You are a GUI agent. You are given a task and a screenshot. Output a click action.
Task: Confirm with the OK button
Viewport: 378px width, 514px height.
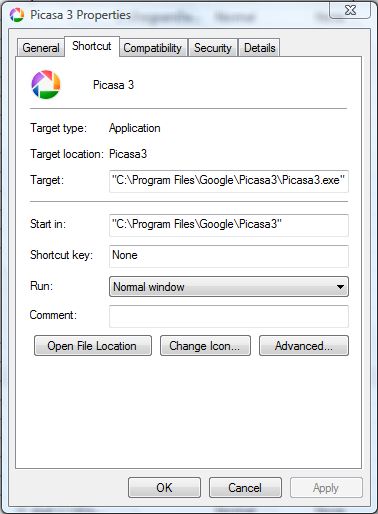pos(164,488)
